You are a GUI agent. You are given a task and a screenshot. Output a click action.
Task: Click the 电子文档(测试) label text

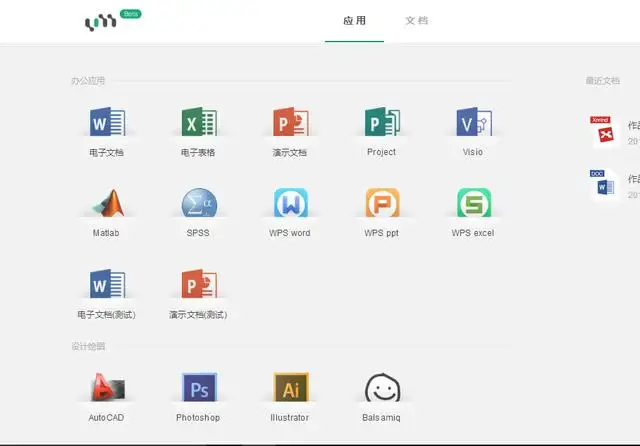click(107, 315)
